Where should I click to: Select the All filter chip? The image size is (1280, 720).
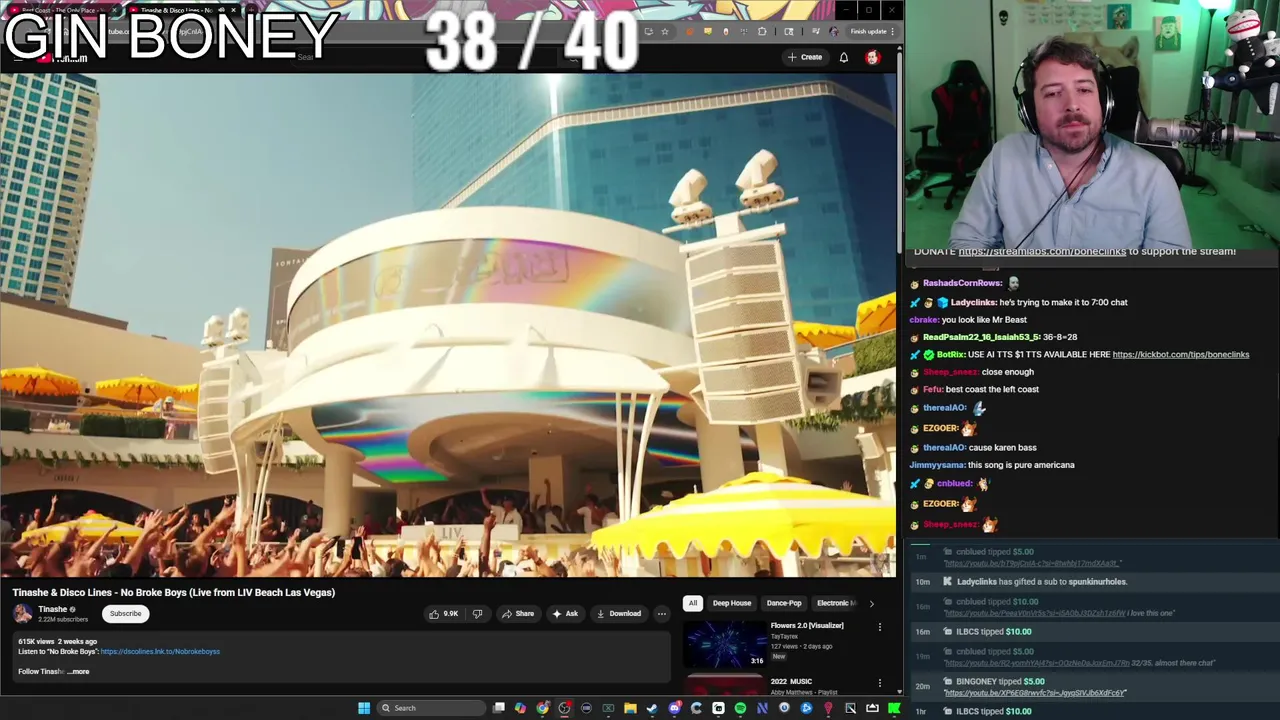click(x=692, y=603)
